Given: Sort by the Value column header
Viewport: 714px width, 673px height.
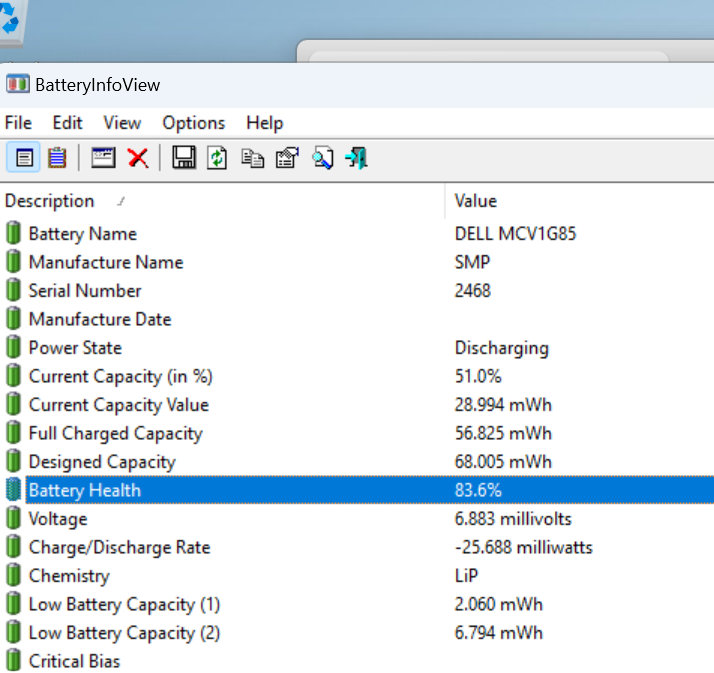Looking at the screenshot, I should click(580, 201).
